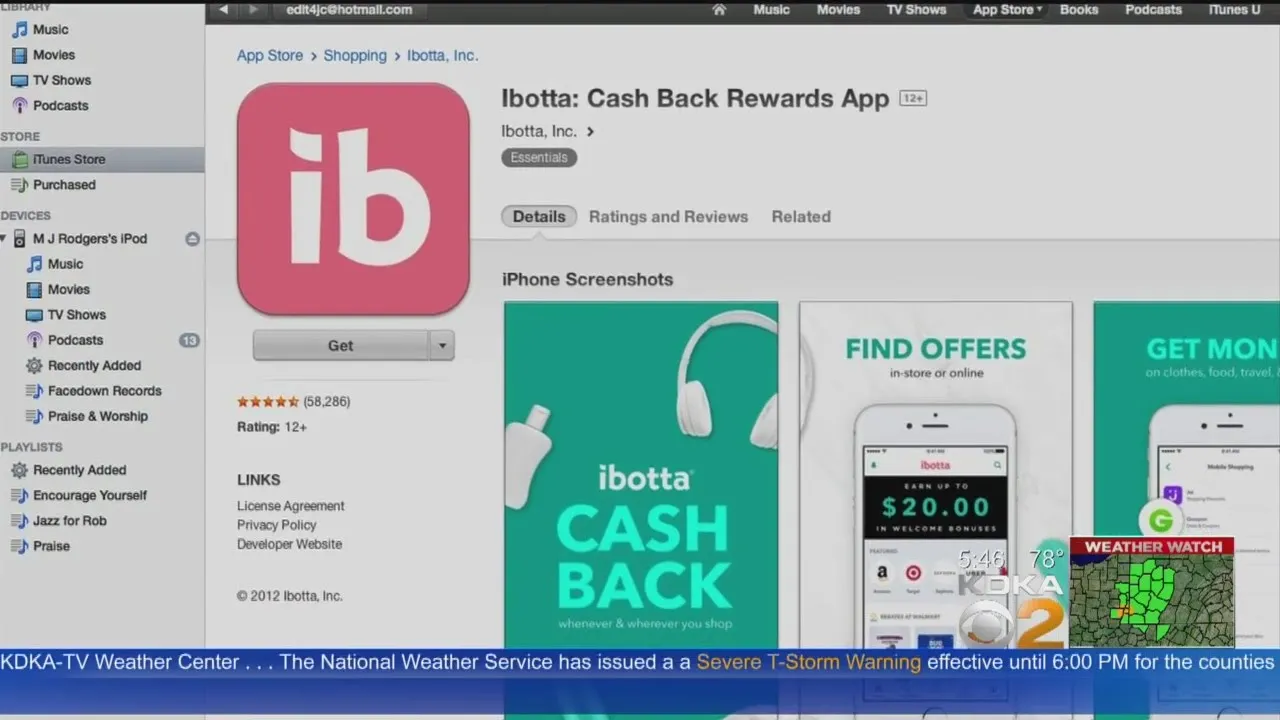The image size is (1280, 720).
Task: Open the Find Offers screenshot thumbnail
Action: pyautogui.click(x=935, y=475)
